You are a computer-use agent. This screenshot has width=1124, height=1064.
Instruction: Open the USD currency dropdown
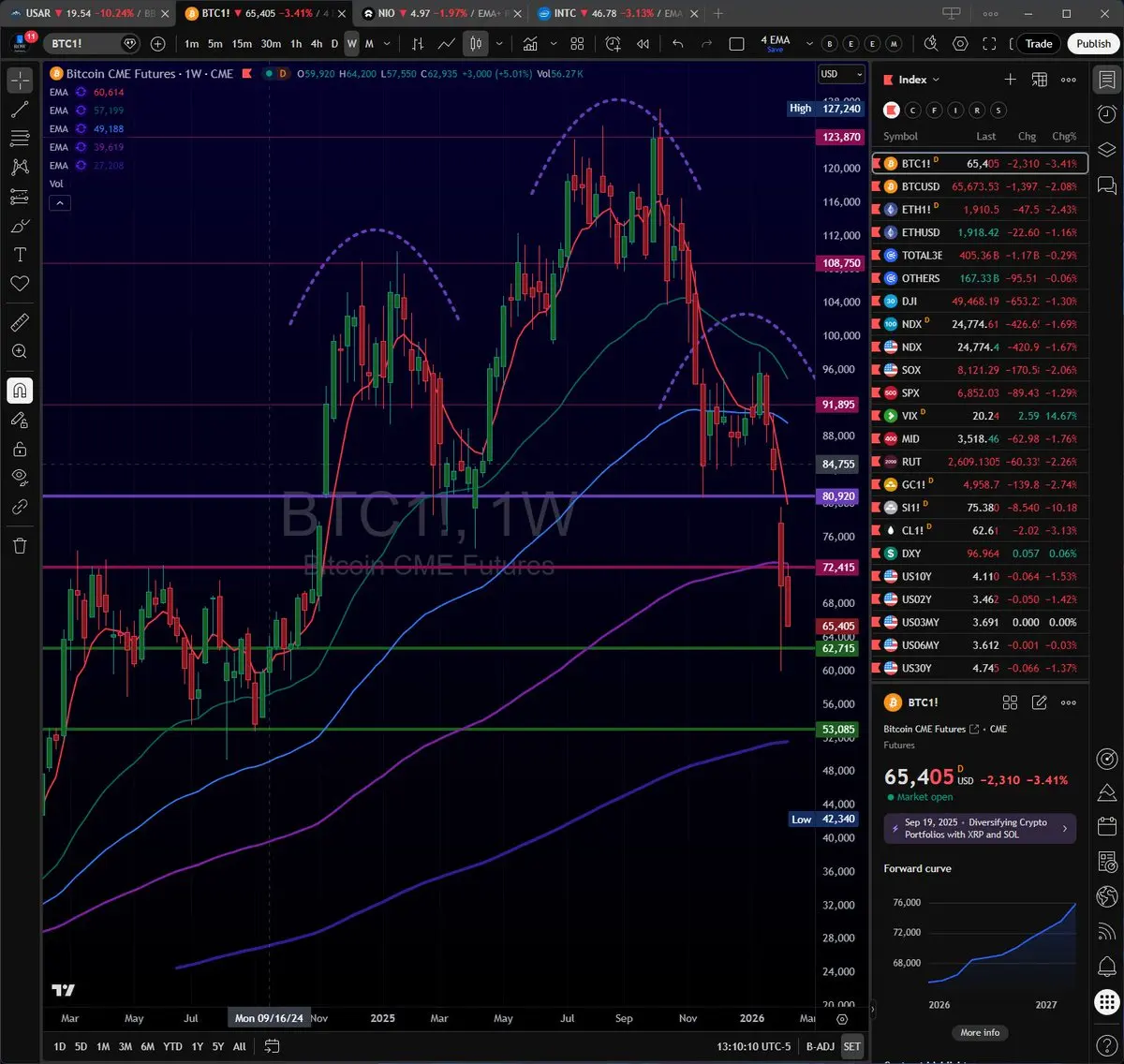[x=841, y=74]
